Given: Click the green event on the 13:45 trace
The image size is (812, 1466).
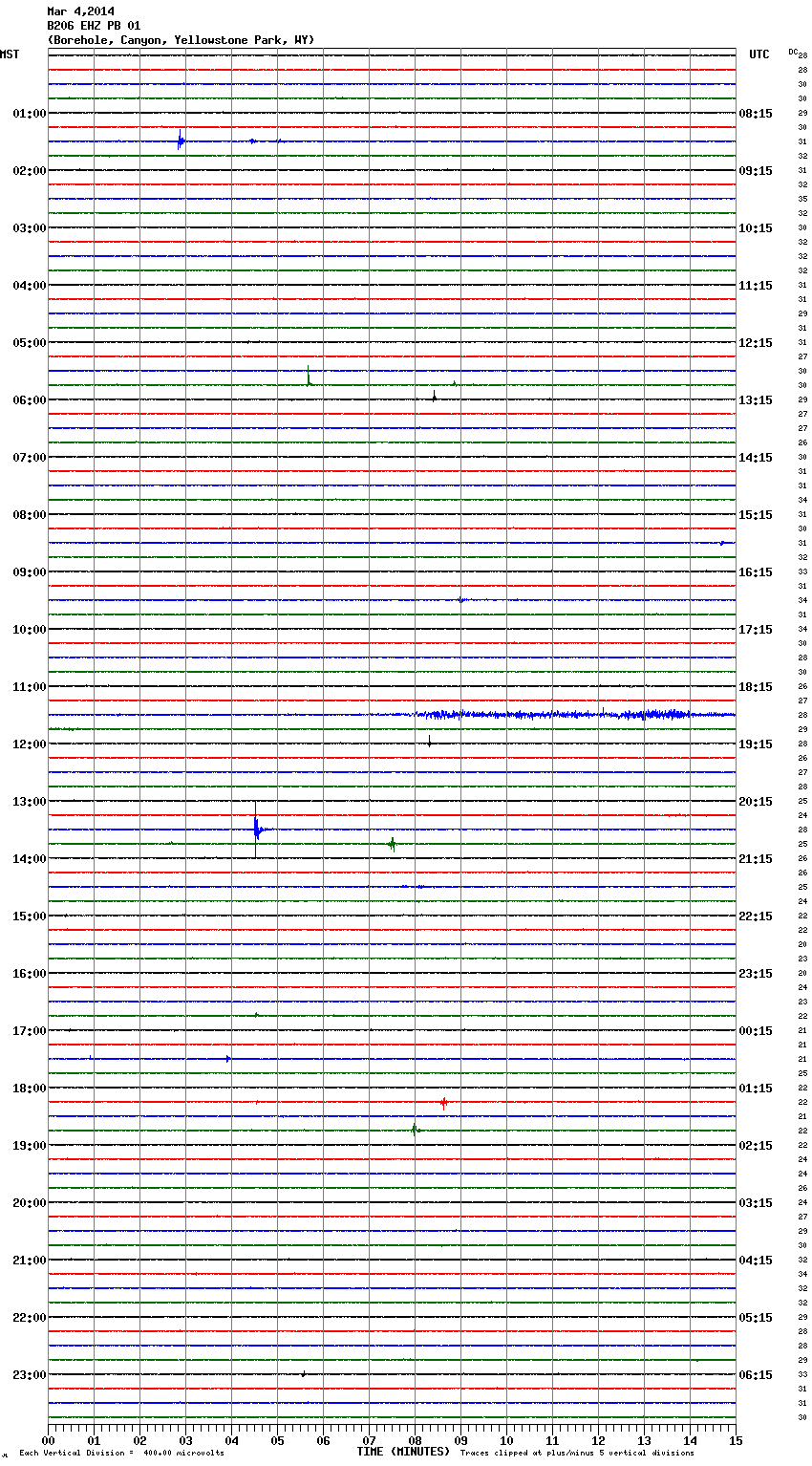Looking at the screenshot, I should [392, 844].
